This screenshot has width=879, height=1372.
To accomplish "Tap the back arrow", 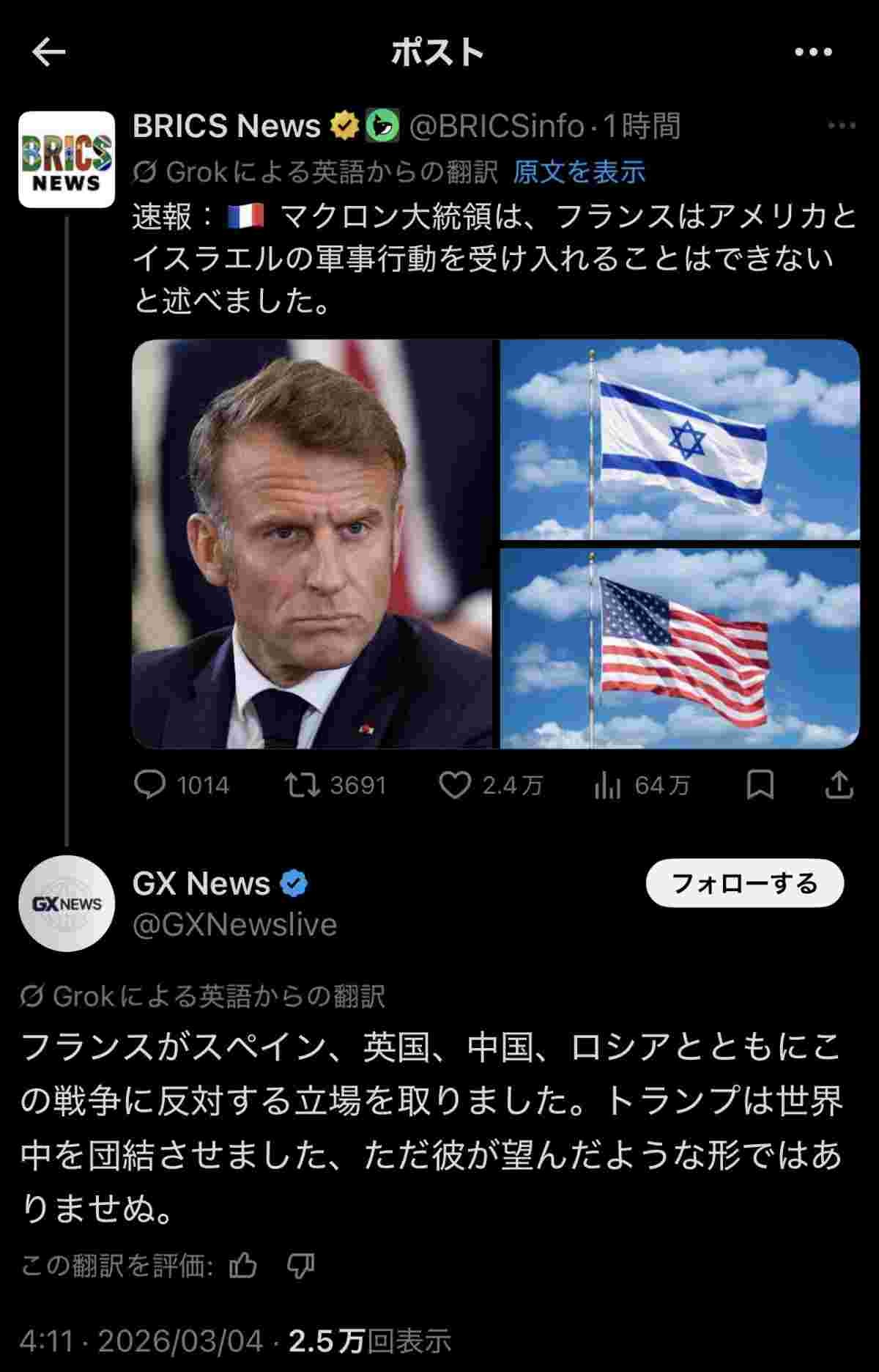I will pyautogui.click(x=49, y=52).
